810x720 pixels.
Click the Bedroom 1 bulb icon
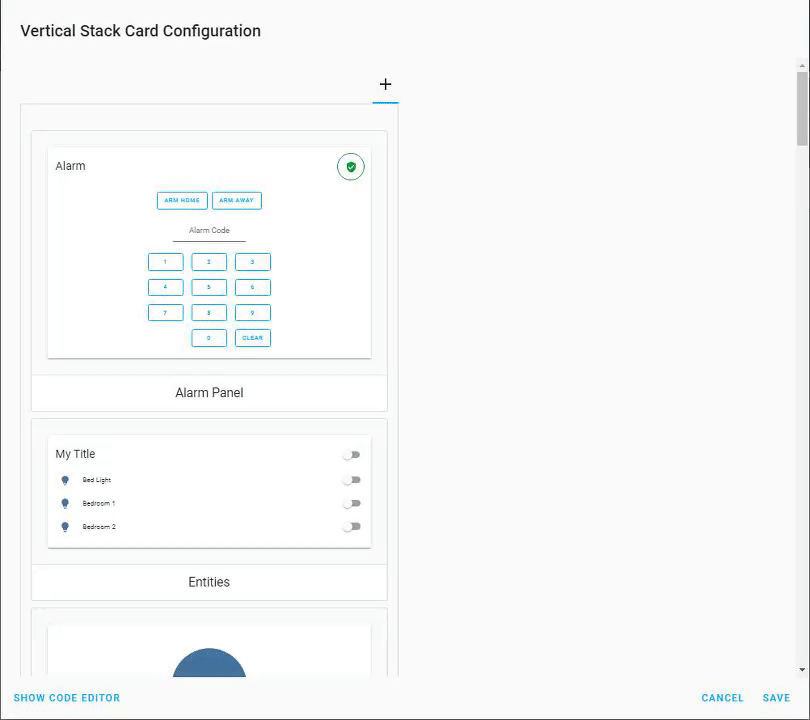click(x=65, y=504)
